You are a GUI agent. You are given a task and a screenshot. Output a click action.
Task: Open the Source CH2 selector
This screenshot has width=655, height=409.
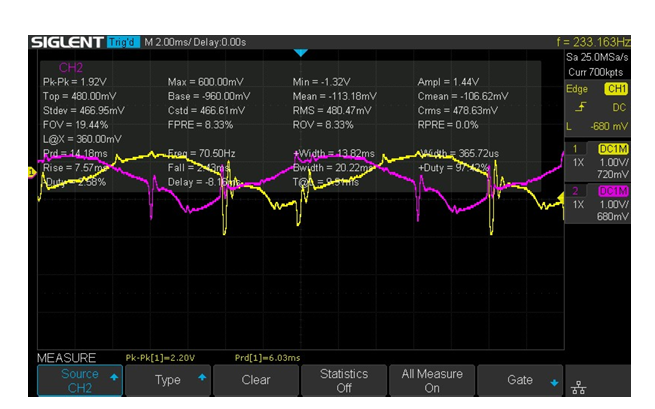[80, 380]
